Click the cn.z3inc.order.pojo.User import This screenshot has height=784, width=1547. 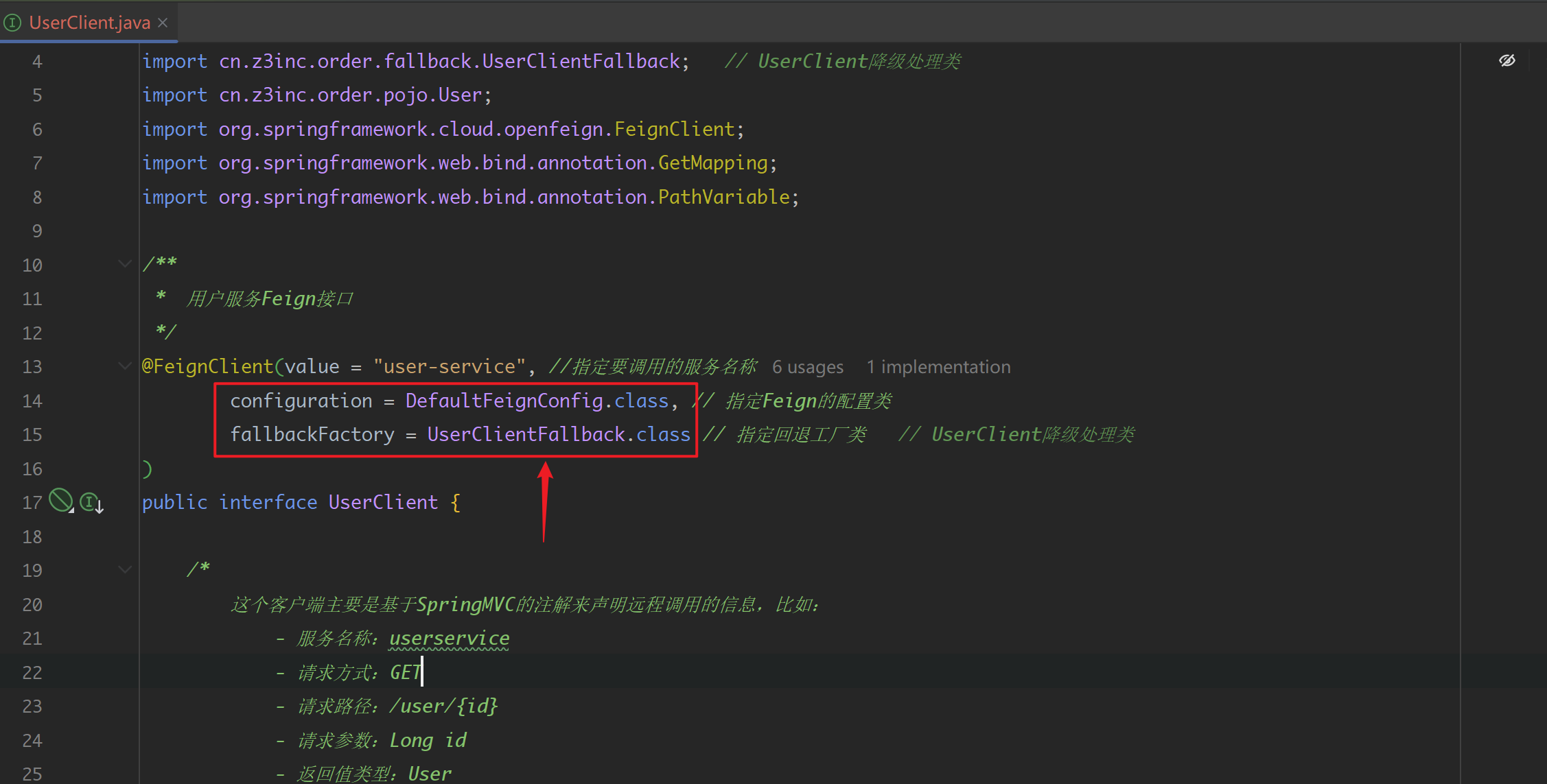click(x=350, y=95)
